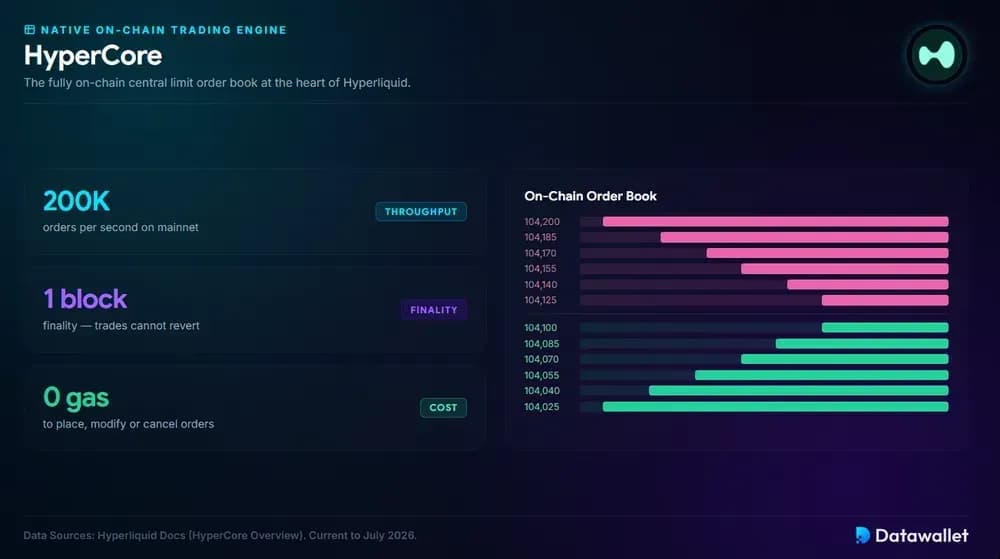1000x559 pixels.
Task: Click the 0 gas cost value
Action: (x=76, y=398)
